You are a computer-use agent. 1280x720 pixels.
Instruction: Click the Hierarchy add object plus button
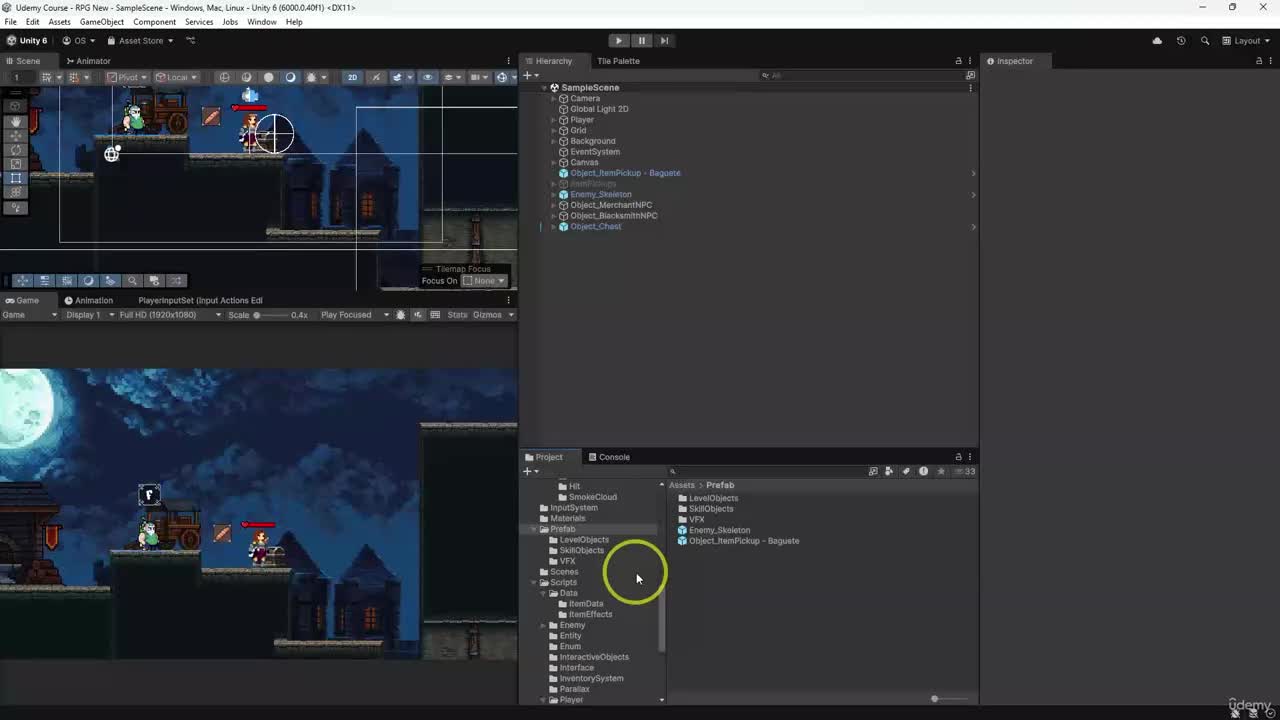[x=528, y=75]
